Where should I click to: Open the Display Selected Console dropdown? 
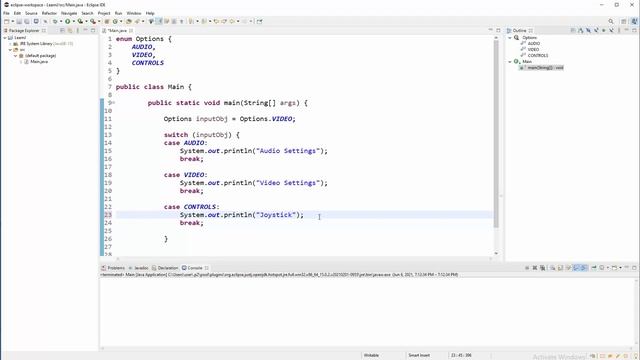click(608, 268)
